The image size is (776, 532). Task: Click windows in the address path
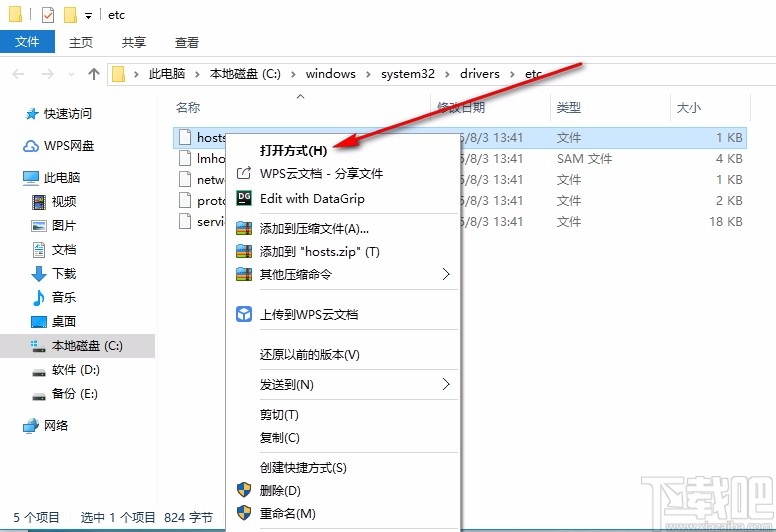(331, 74)
